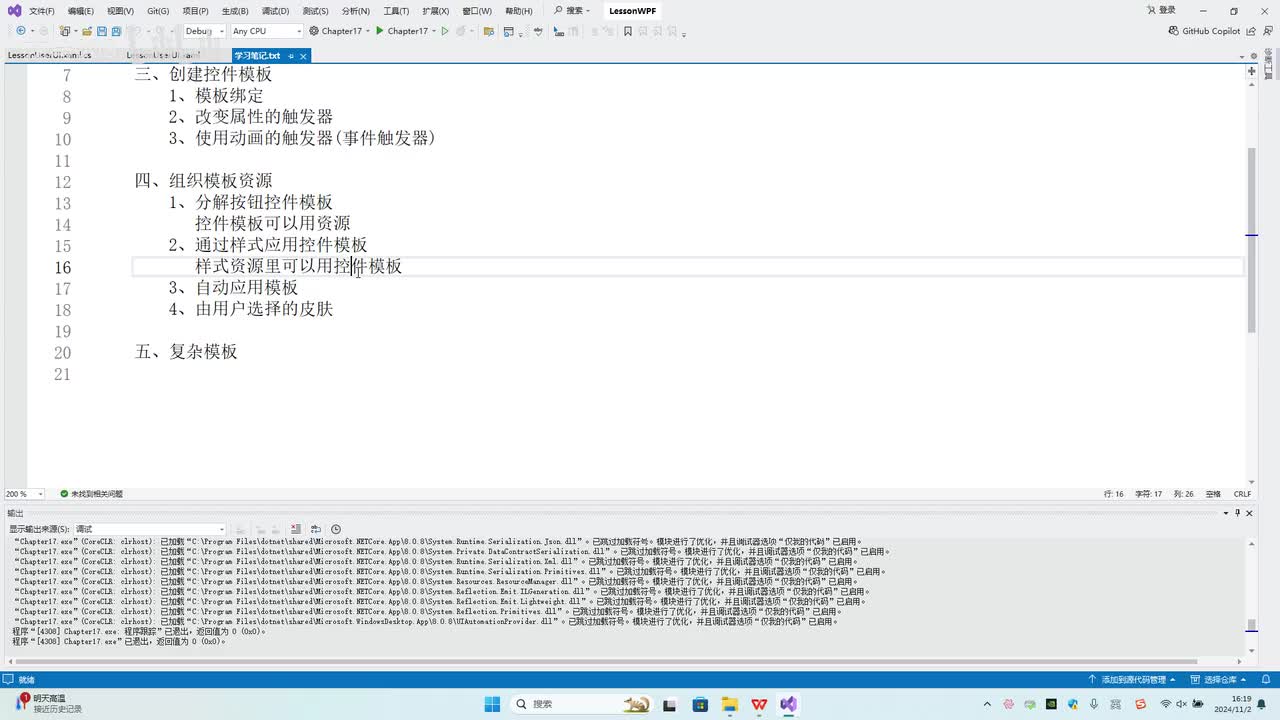Show hidden tray icons chevron
This screenshot has width=1280, height=720.
pos(988,704)
